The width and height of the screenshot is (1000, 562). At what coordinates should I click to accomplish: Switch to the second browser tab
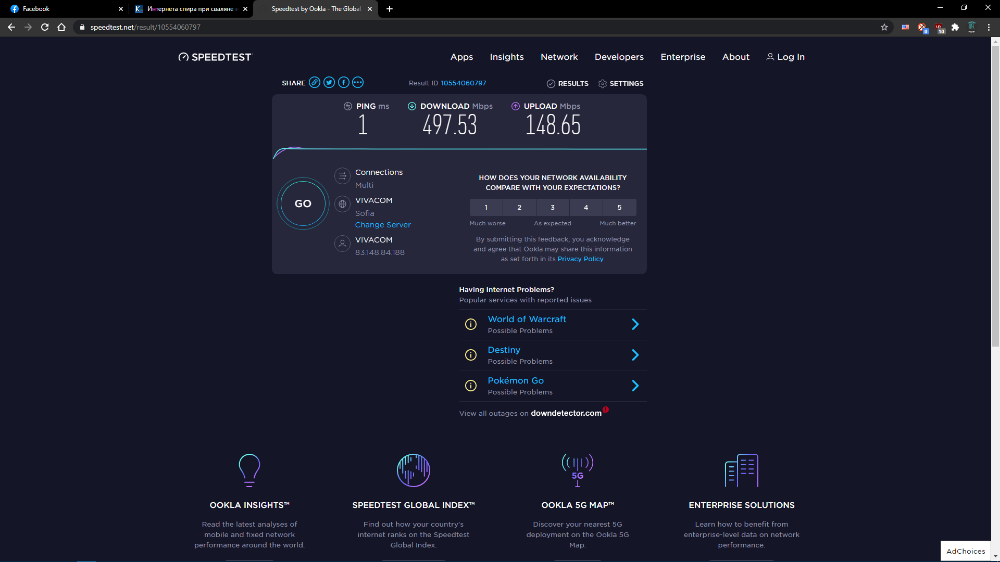[190, 9]
